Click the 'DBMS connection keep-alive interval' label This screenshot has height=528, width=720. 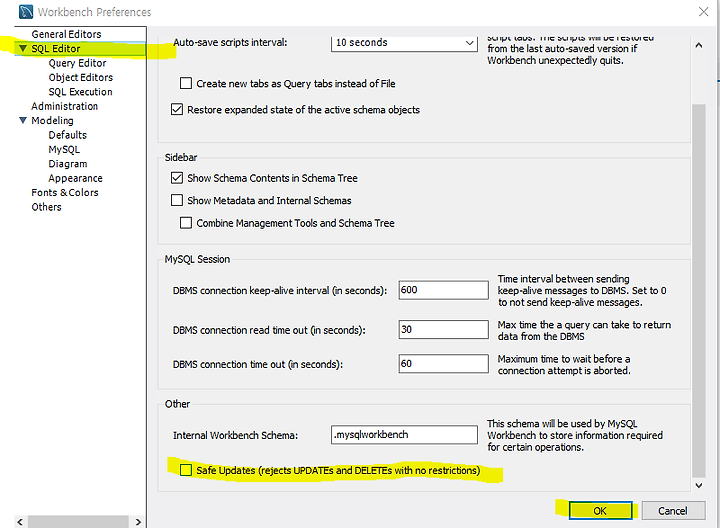coord(280,291)
